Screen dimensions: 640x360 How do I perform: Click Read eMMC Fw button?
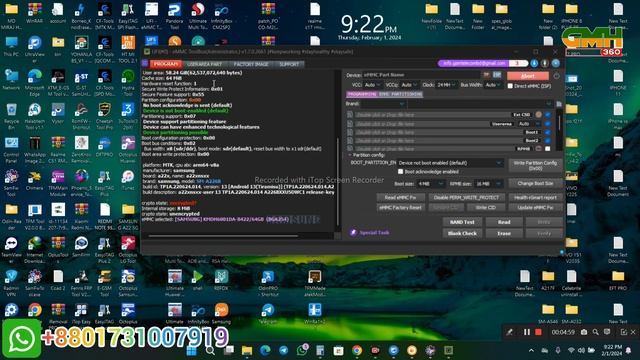click(400, 198)
